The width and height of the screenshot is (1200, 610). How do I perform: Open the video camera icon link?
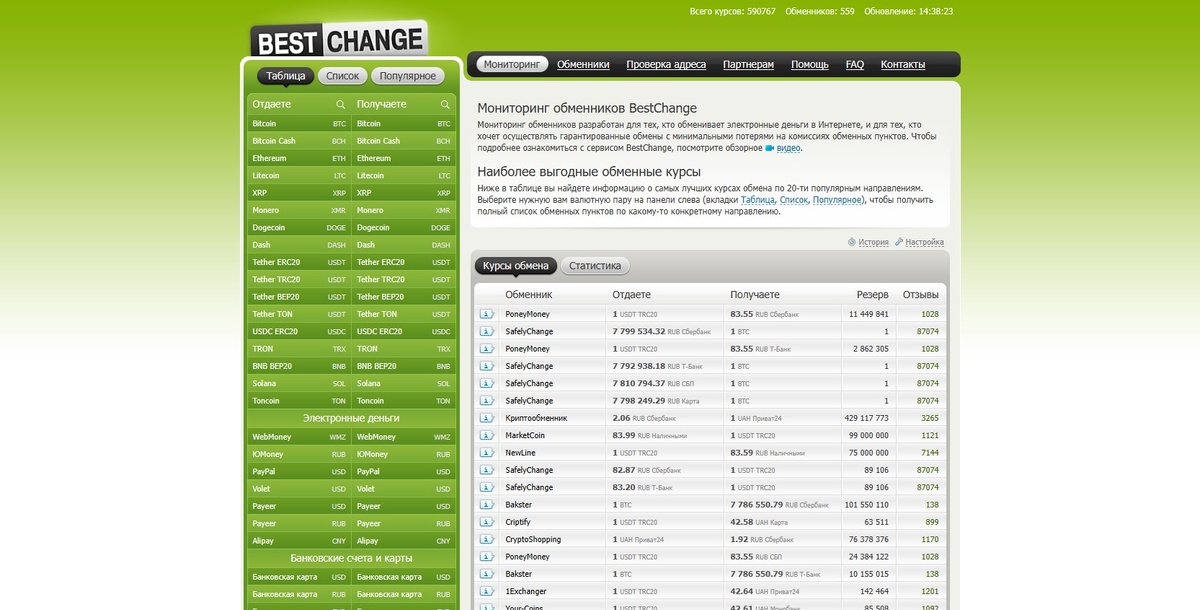click(x=770, y=148)
